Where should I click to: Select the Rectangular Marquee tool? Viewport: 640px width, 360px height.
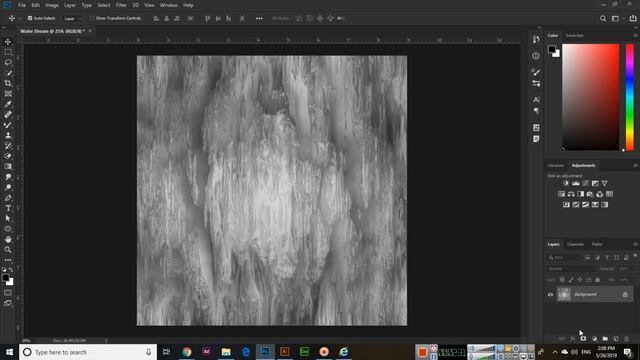coord(8,52)
